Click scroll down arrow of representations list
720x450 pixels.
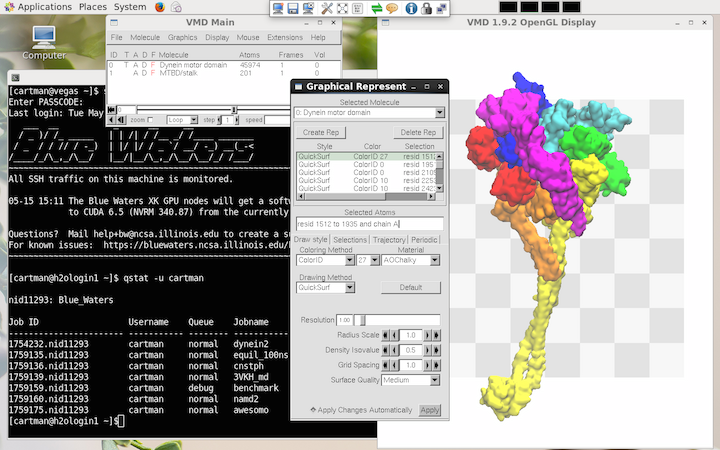click(439, 189)
